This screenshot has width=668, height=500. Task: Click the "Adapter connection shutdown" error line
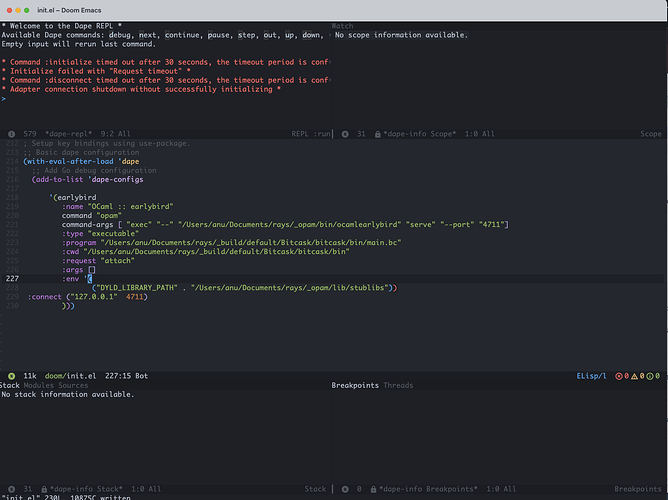[x=141, y=89]
